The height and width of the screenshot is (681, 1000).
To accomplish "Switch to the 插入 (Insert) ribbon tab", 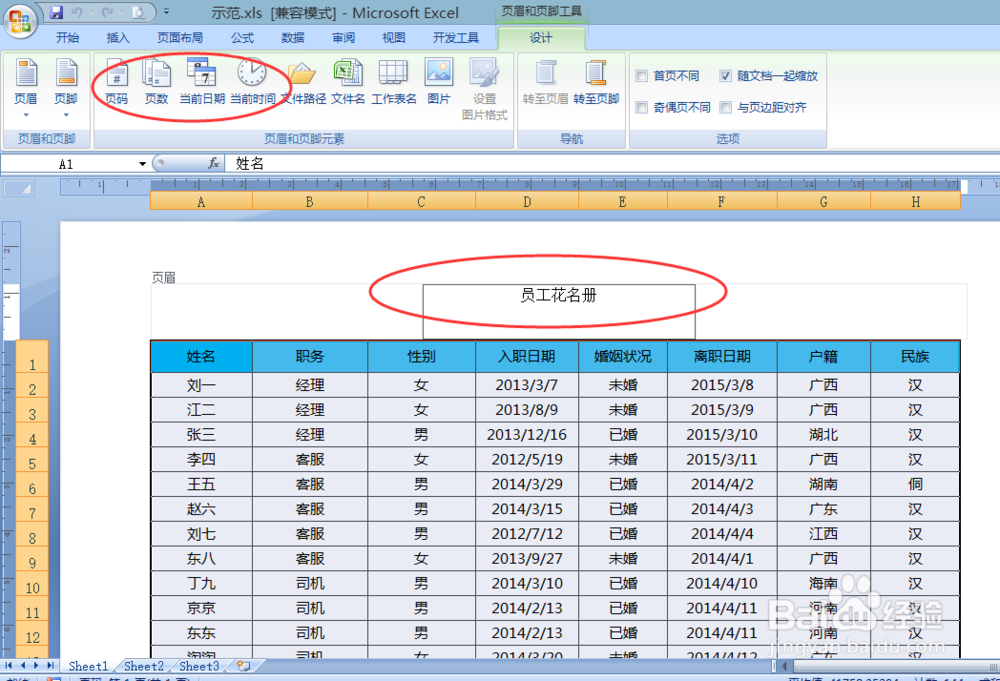I will (118, 37).
